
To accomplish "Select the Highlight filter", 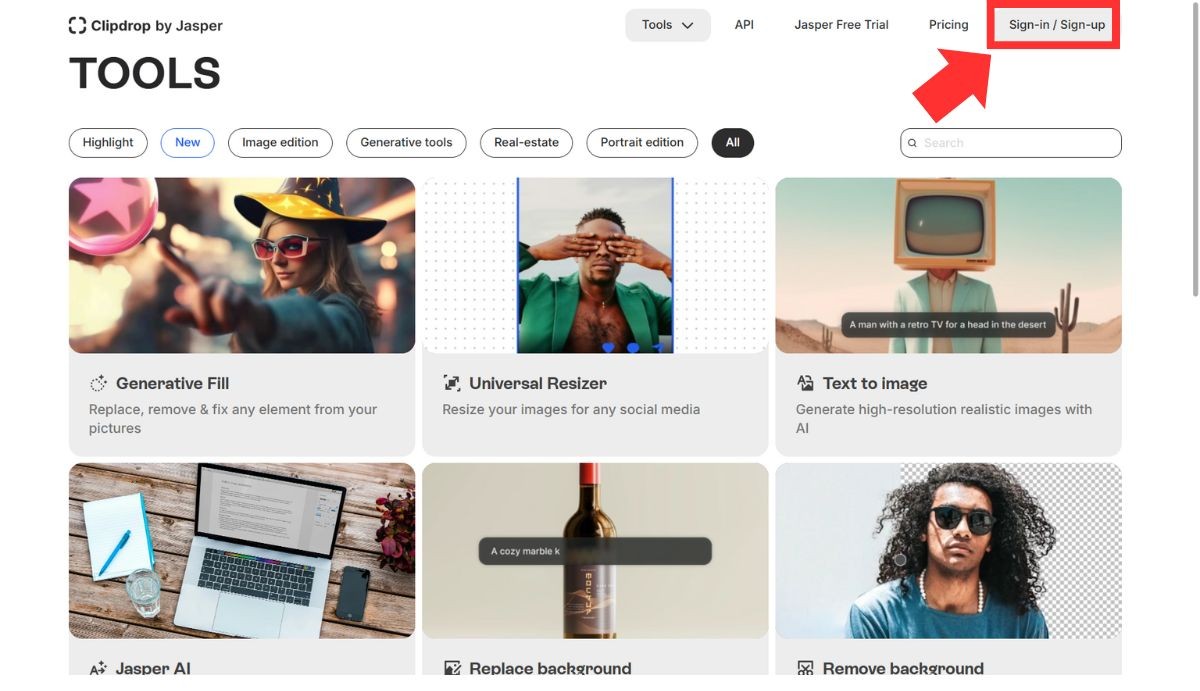I will coord(108,142).
